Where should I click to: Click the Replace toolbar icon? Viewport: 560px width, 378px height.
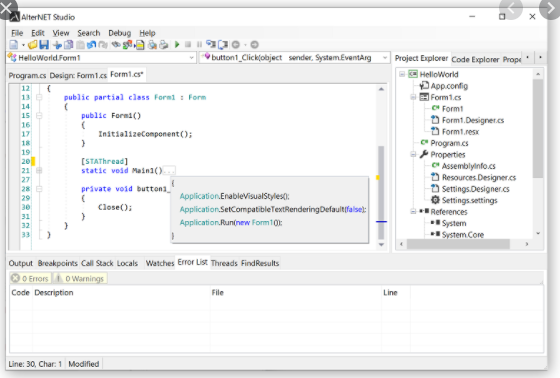point(128,45)
